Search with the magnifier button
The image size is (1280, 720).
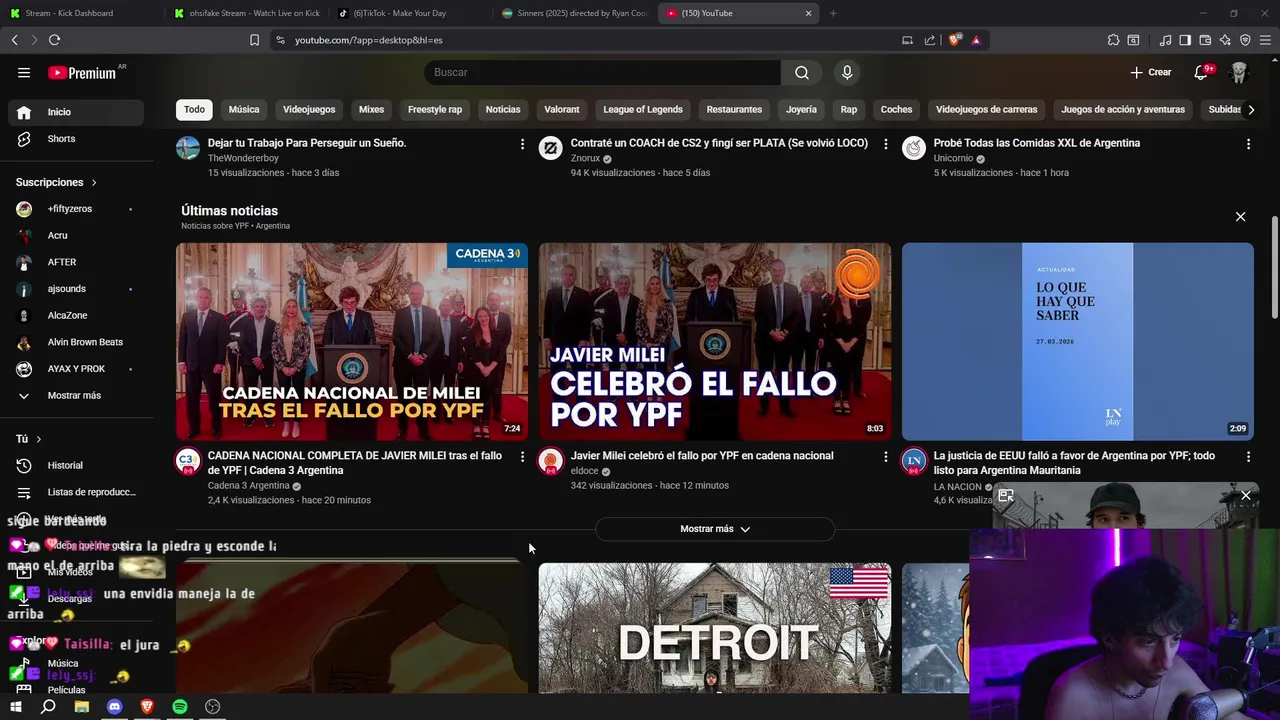(x=802, y=72)
